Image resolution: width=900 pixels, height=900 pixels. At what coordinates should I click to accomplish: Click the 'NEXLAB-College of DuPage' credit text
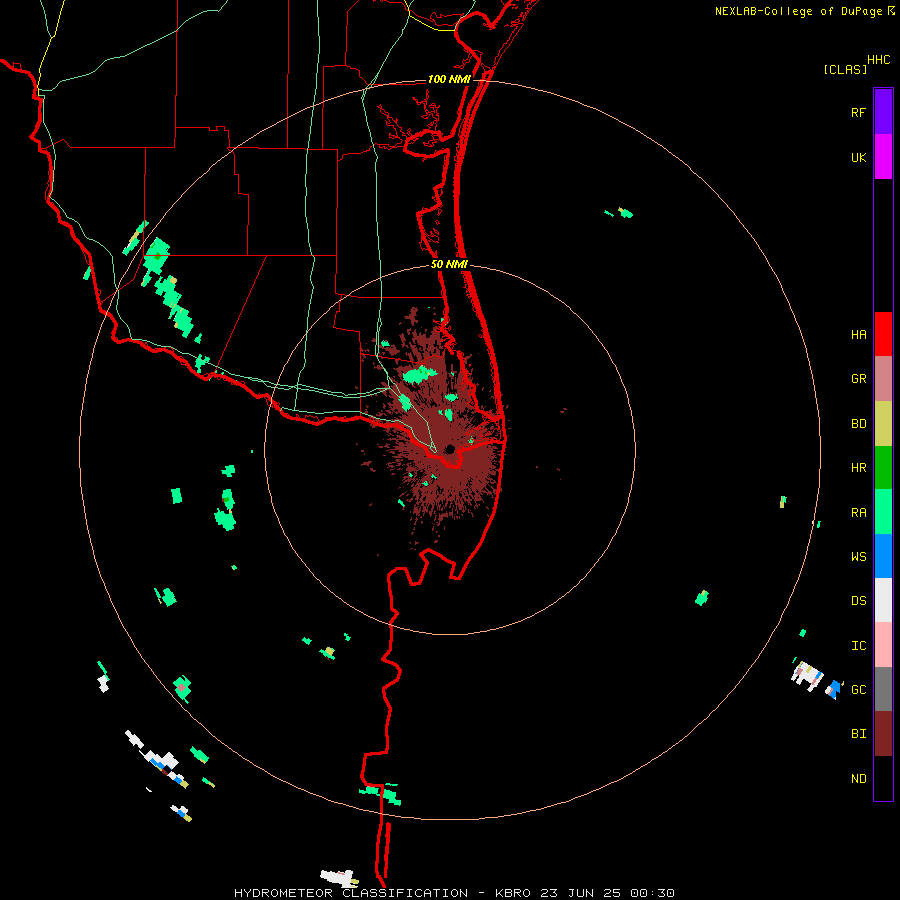click(798, 11)
